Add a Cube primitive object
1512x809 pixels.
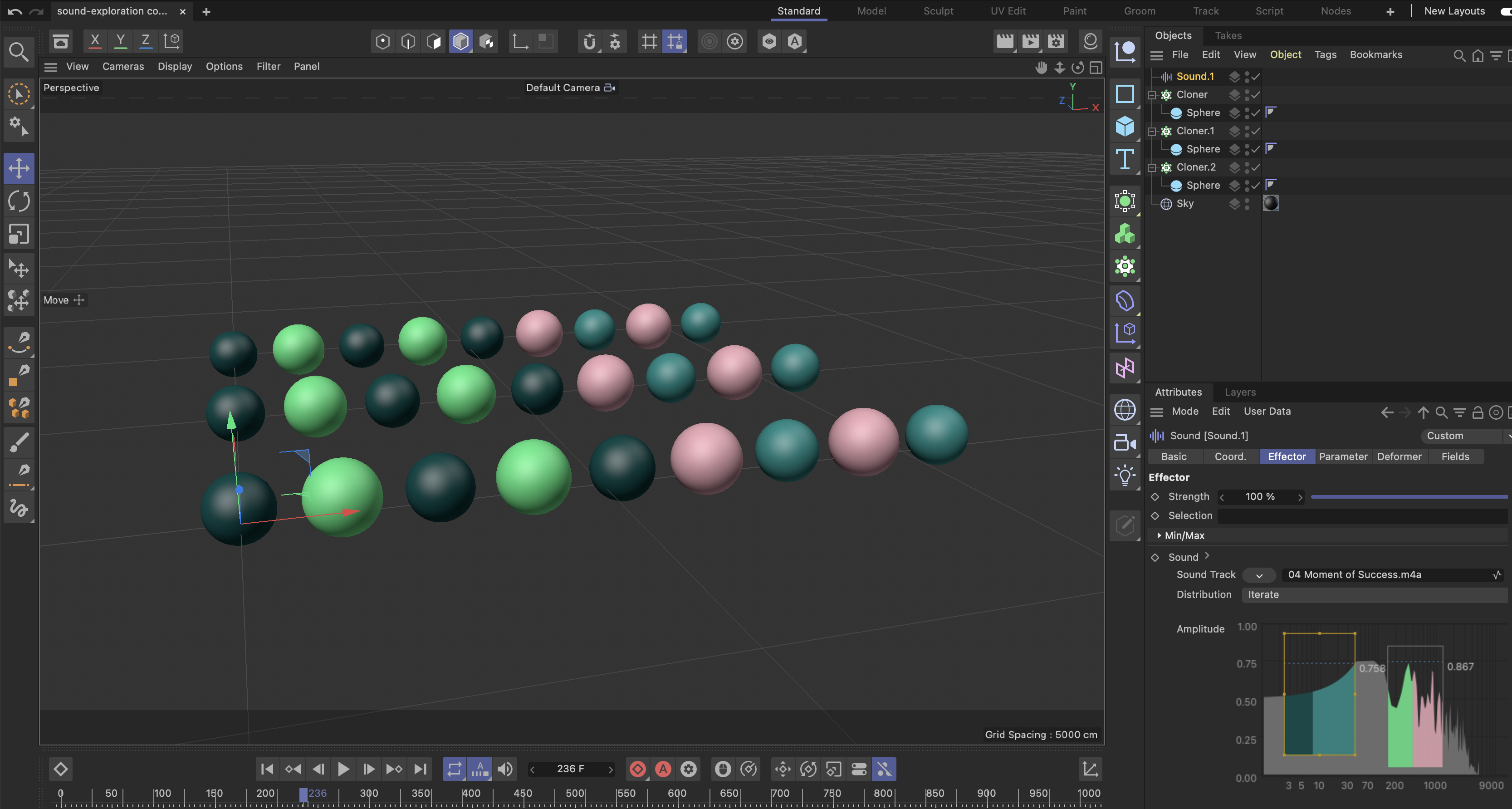(x=1125, y=126)
